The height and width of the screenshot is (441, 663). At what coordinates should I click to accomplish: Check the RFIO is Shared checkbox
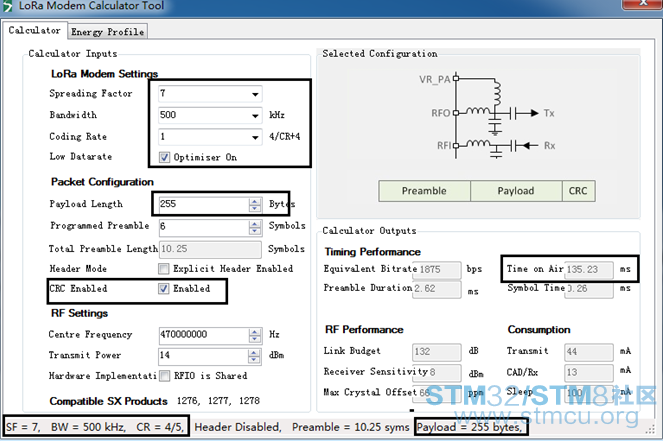pos(164,375)
